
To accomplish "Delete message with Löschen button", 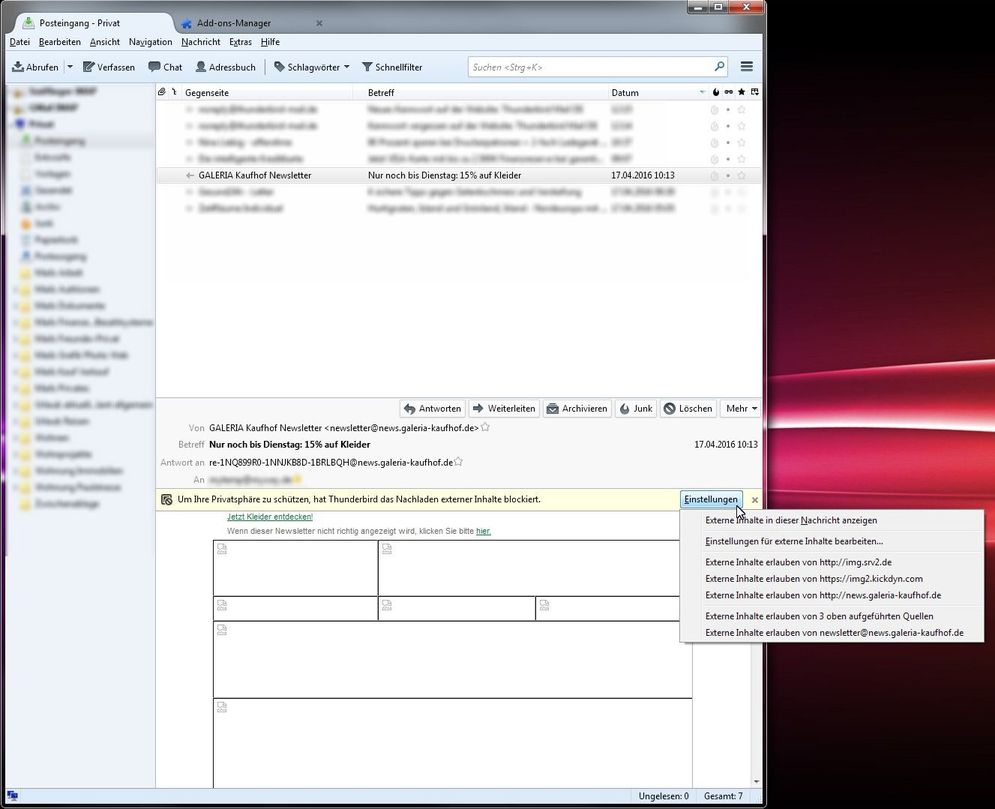I will 688,408.
